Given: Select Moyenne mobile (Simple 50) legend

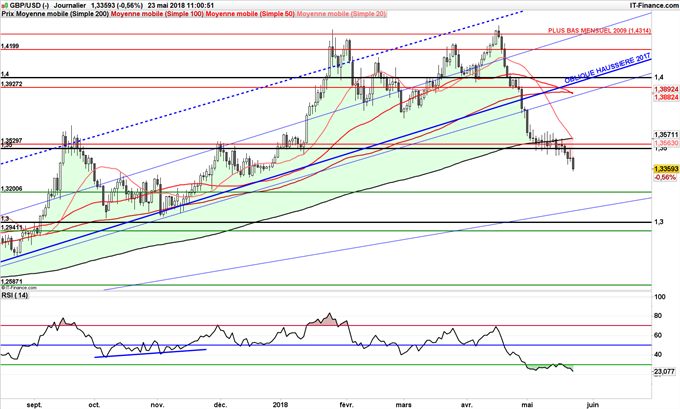Looking at the screenshot, I should 250,14.
